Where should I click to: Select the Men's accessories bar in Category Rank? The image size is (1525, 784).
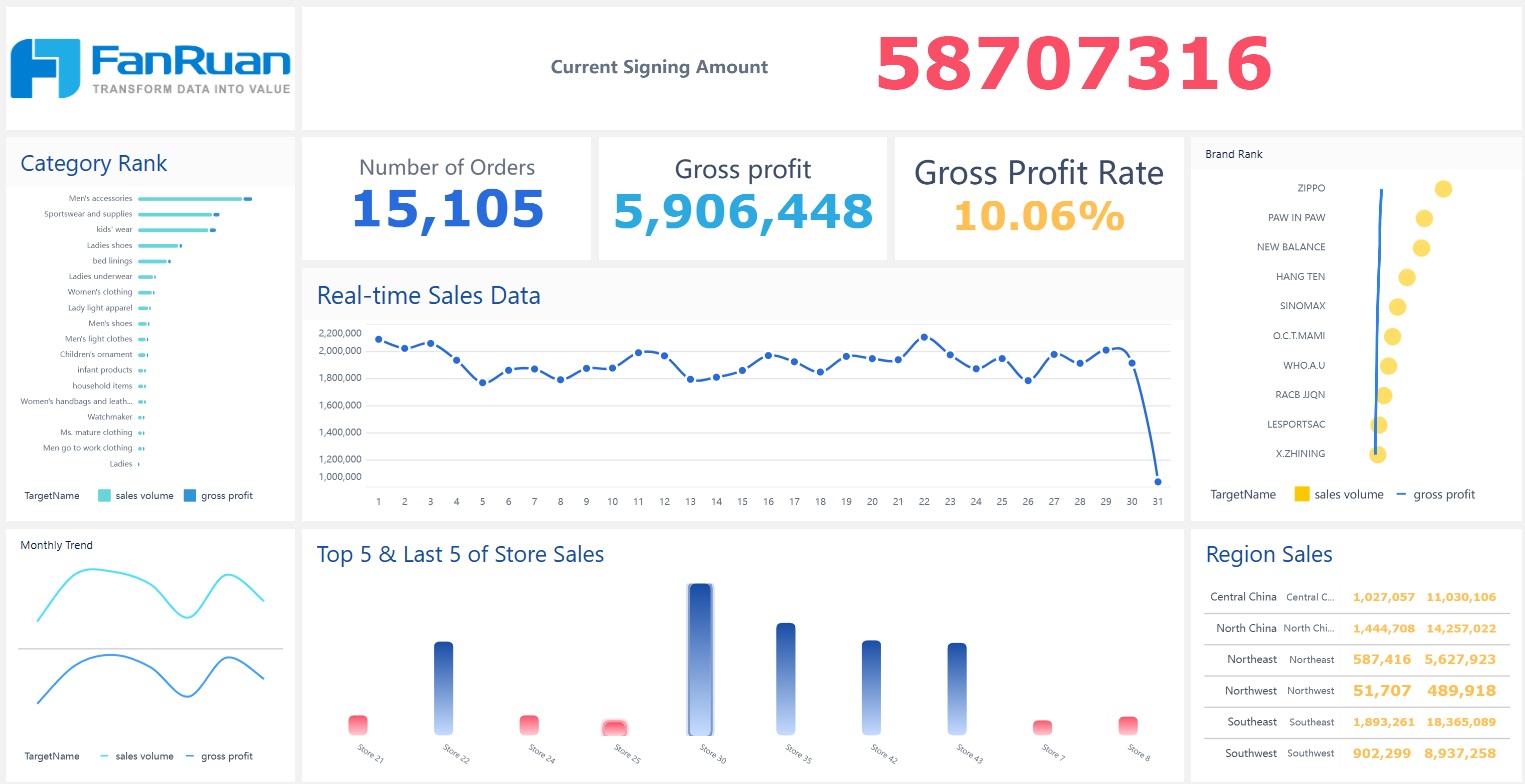[x=190, y=199]
